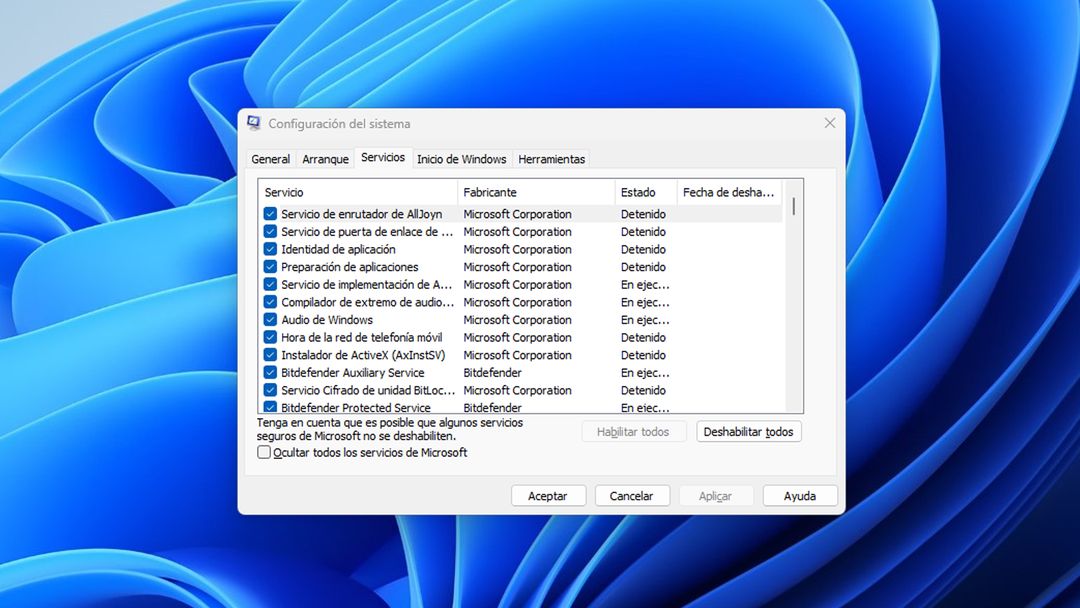Image resolution: width=1080 pixels, height=608 pixels.
Task: Disable the 'Identidad de aplicación' service
Action: [270, 249]
